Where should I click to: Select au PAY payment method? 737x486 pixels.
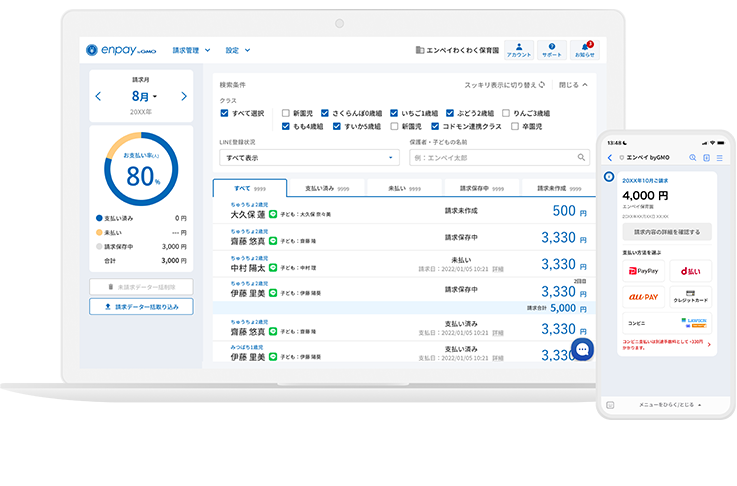643,297
